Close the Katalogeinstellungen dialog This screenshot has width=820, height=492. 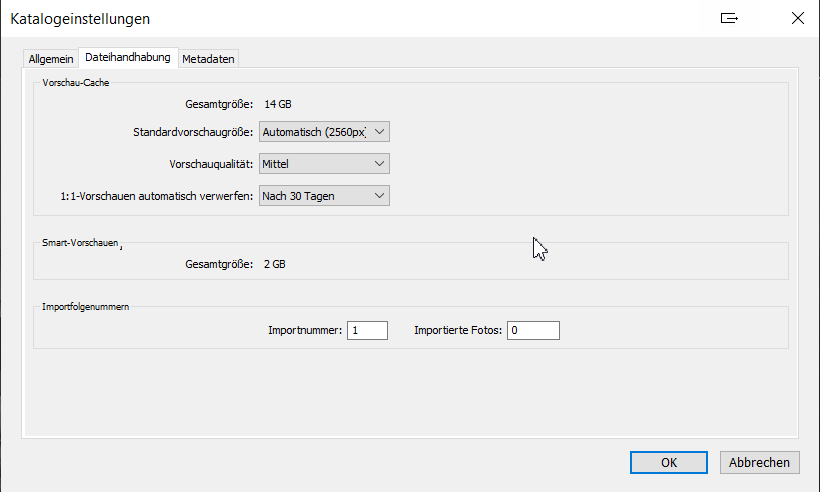point(798,18)
